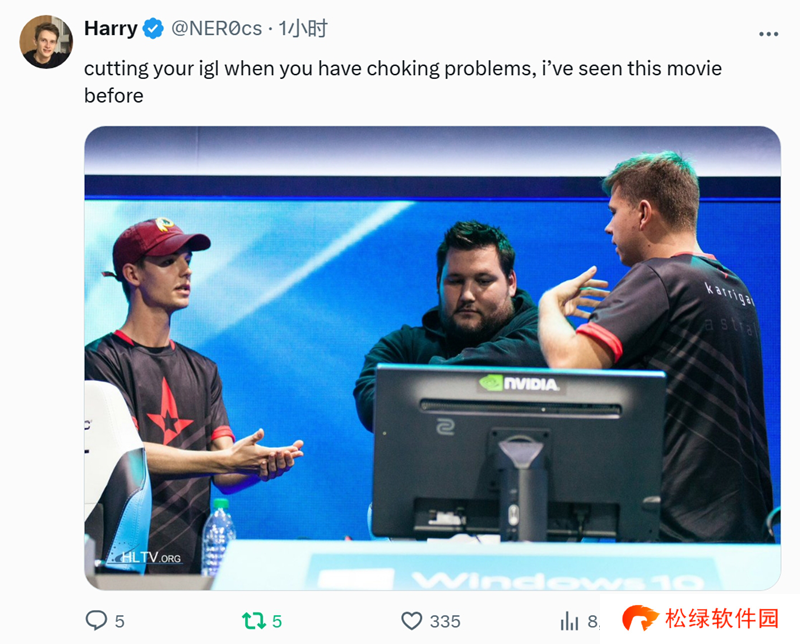Open Harry's profile picture avatar
The width and height of the screenshot is (800, 644).
46,41
